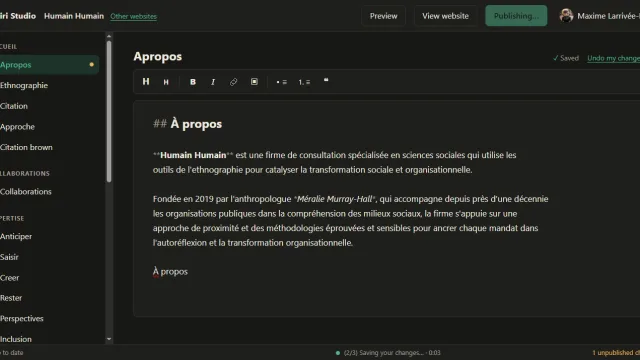Open Citation brown page
The image size is (640, 360).
(26, 147)
